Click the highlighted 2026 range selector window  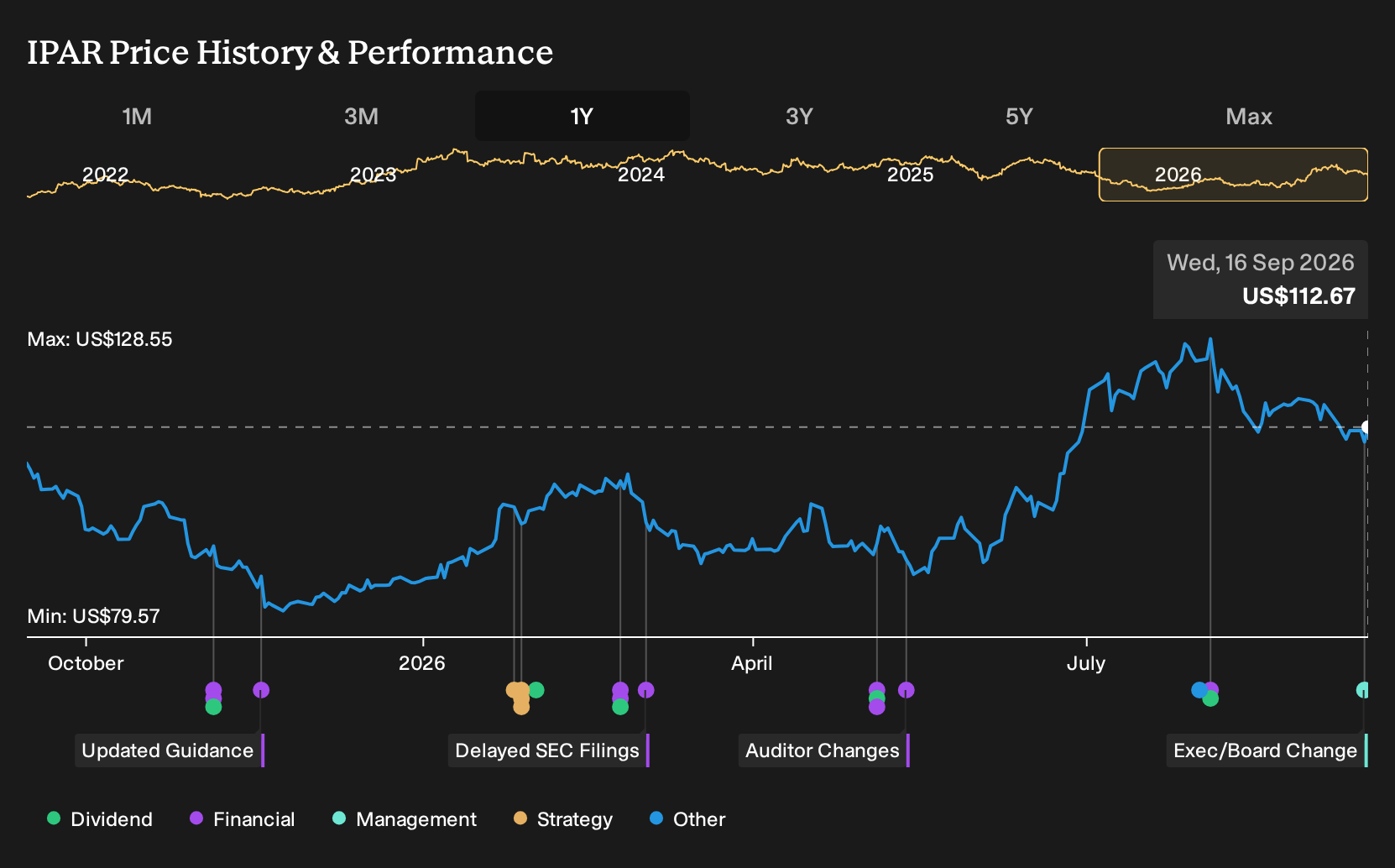click(1233, 175)
